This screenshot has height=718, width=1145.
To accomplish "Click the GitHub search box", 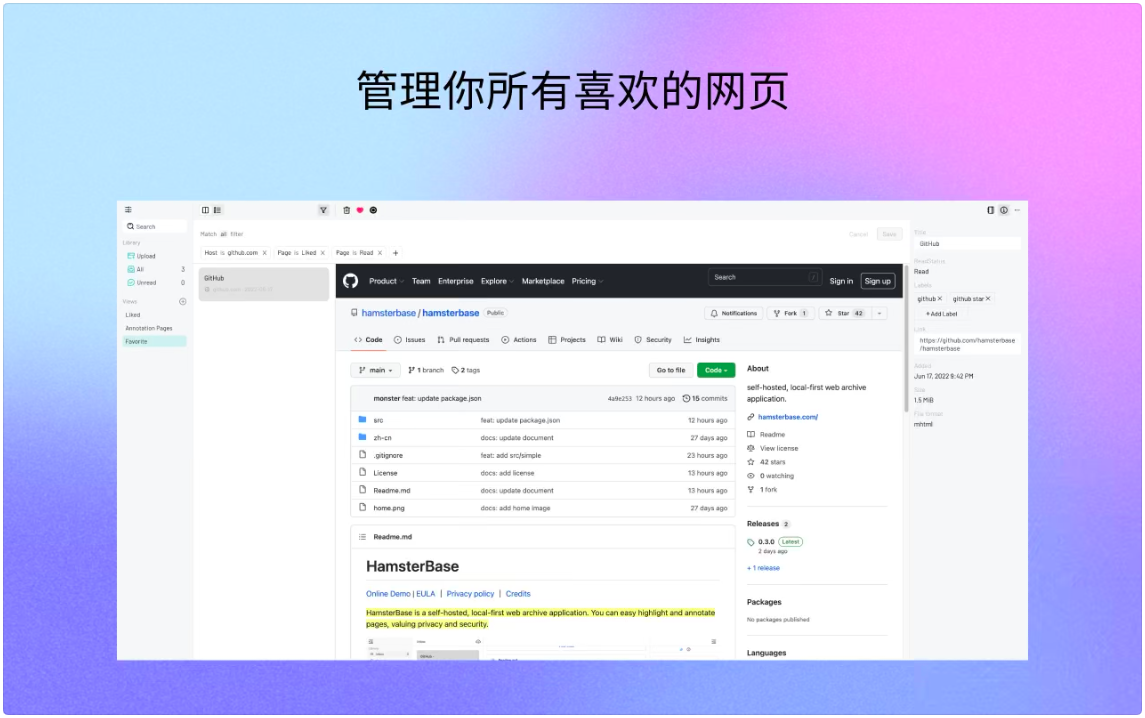I will tap(764, 278).
